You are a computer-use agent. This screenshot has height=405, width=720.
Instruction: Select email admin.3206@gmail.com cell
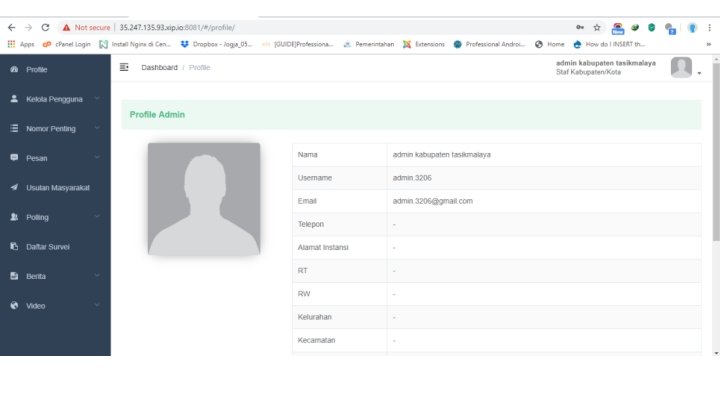(x=544, y=201)
